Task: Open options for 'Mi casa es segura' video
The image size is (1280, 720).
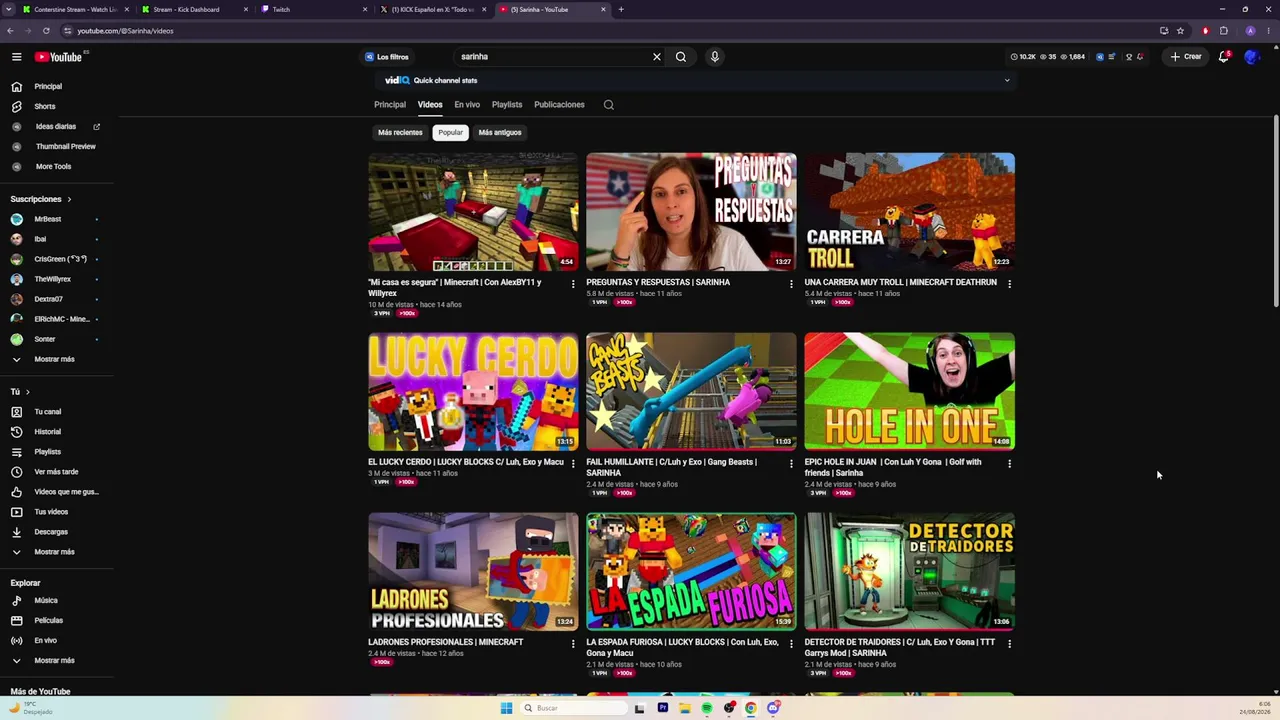Action: 573,284
